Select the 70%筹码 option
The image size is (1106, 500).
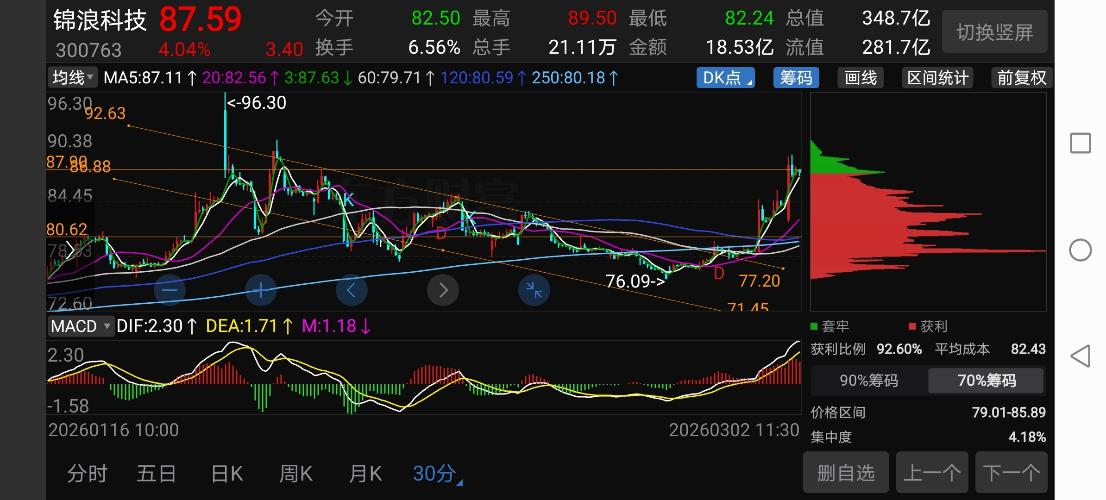pyautogui.click(x=986, y=381)
